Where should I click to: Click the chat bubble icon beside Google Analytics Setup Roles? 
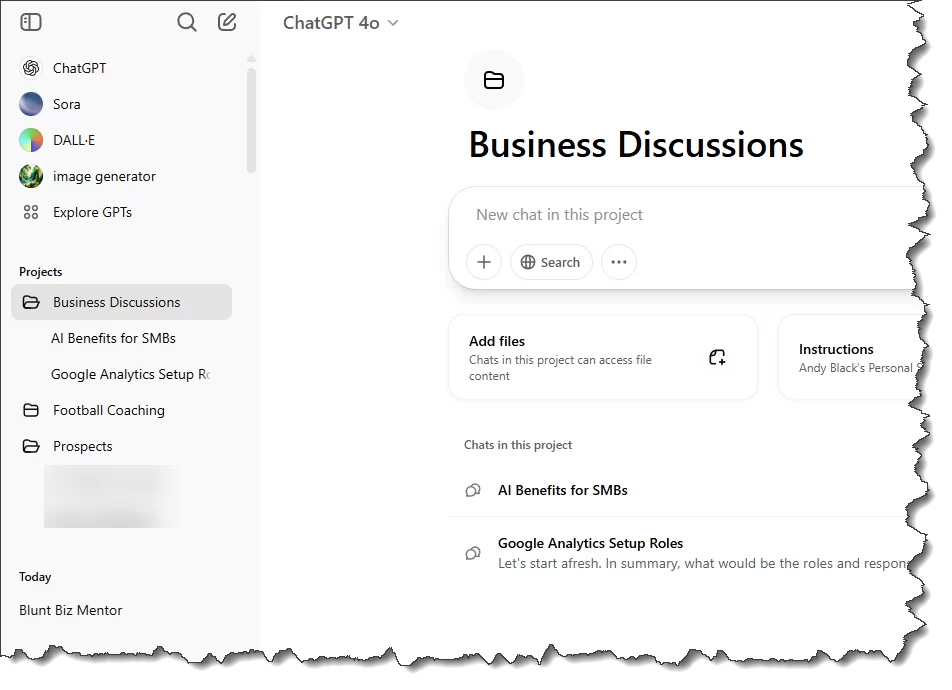click(473, 553)
